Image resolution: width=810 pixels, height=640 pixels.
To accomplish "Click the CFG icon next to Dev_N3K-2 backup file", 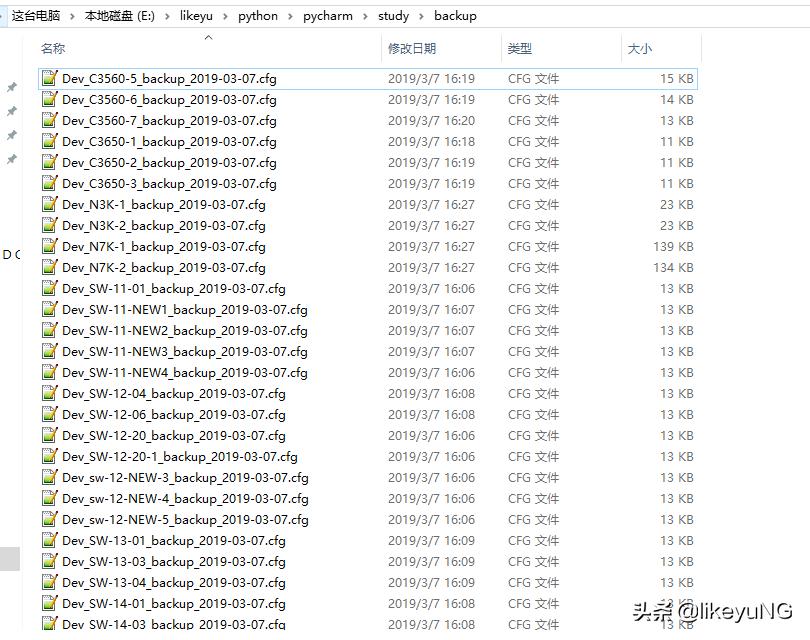I will click(x=50, y=225).
